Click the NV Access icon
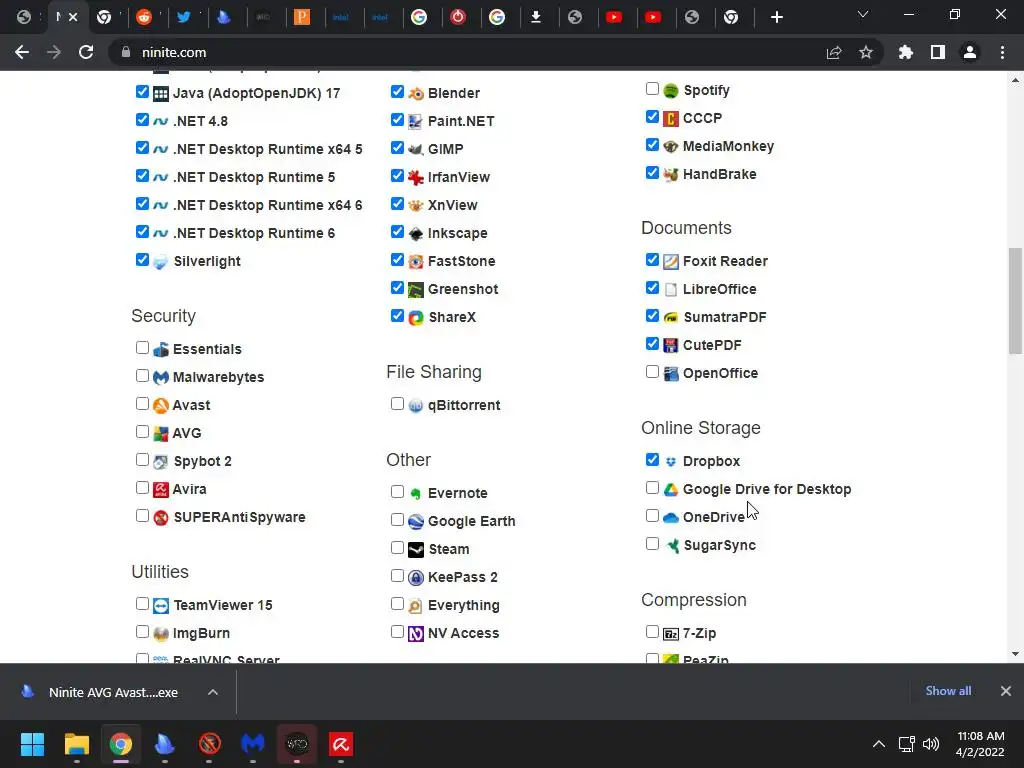This screenshot has width=1024, height=768. (416, 634)
